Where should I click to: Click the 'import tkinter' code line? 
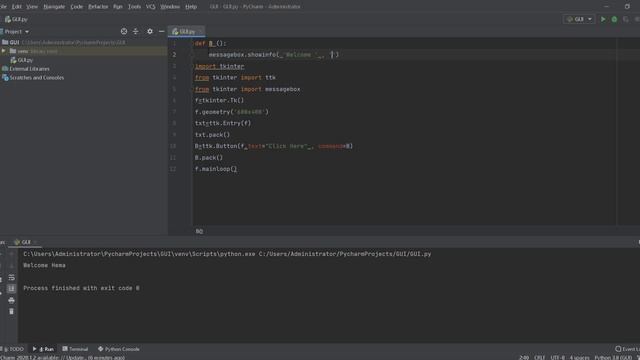click(220, 66)
